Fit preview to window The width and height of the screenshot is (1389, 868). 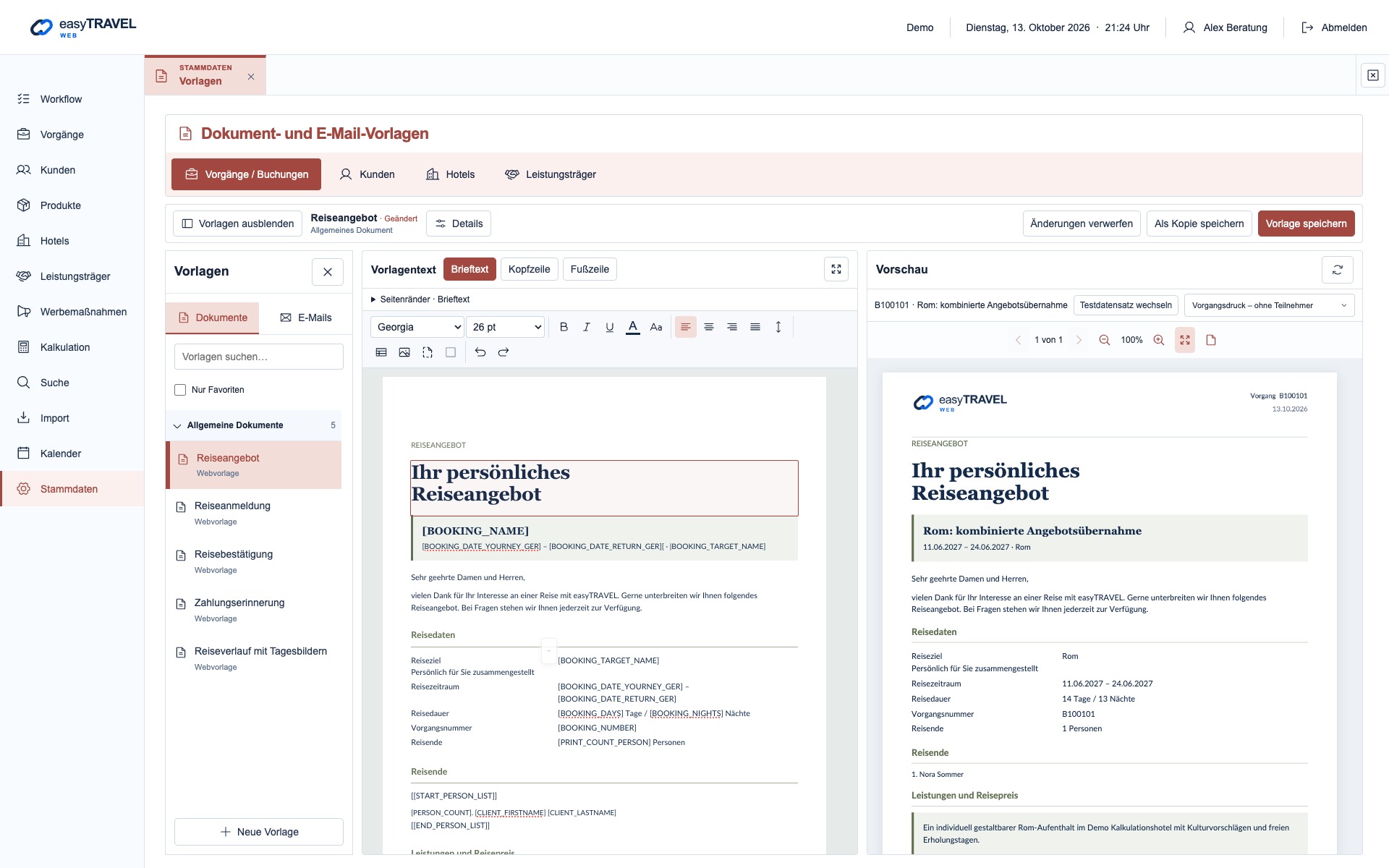click(x=1185, y=340)
